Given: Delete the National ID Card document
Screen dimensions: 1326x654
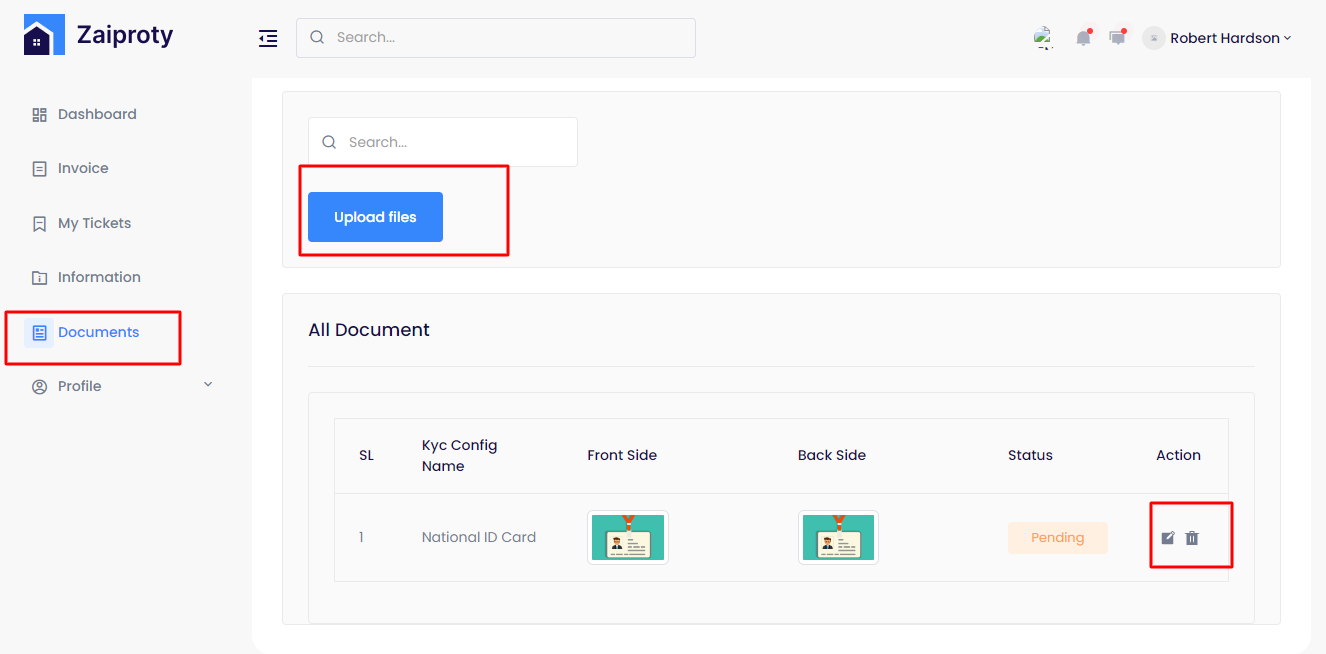Looking at the screenshot, I should [1192, 538].
